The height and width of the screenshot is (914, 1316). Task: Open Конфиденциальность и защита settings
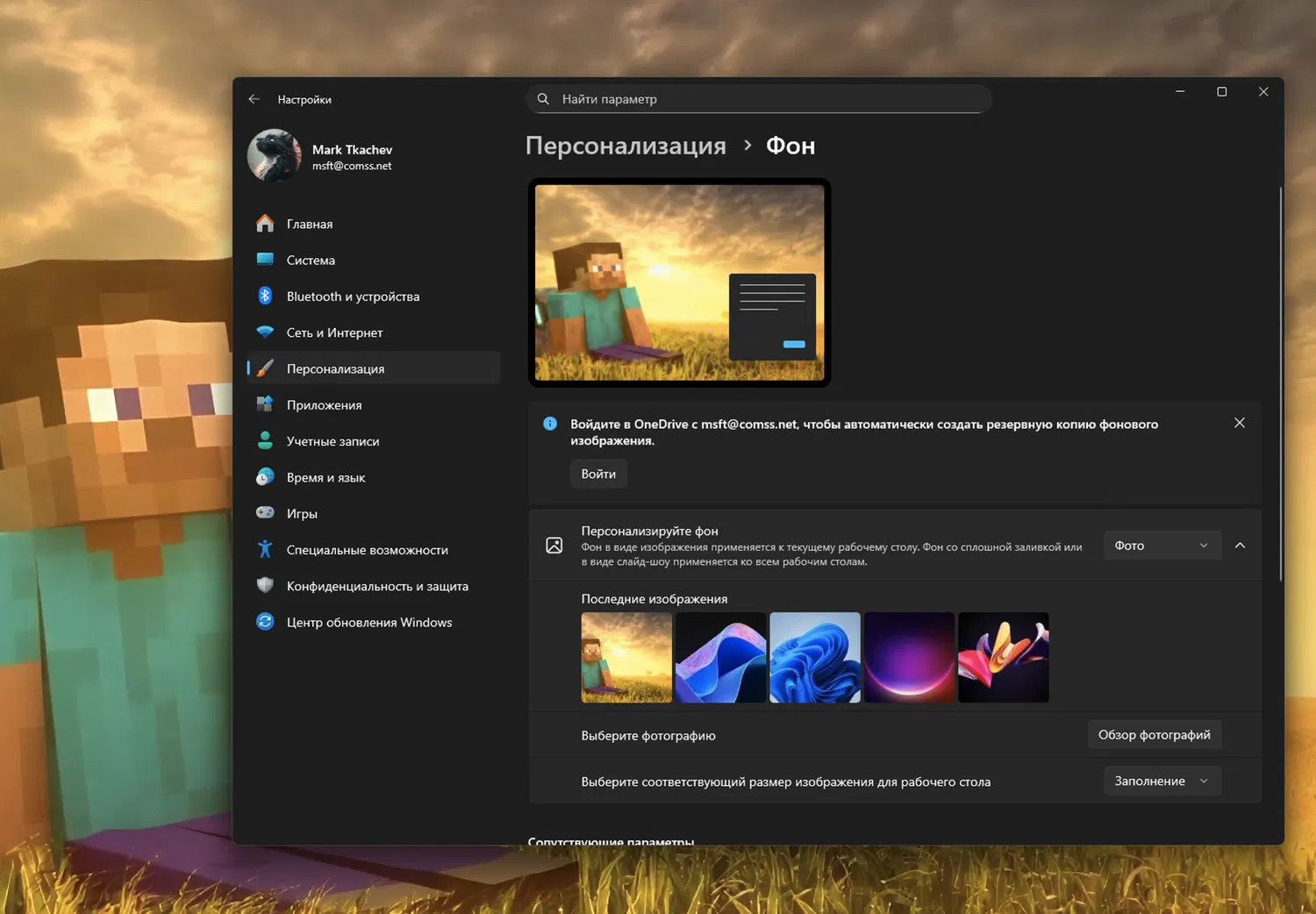click(x=374, y=586)
